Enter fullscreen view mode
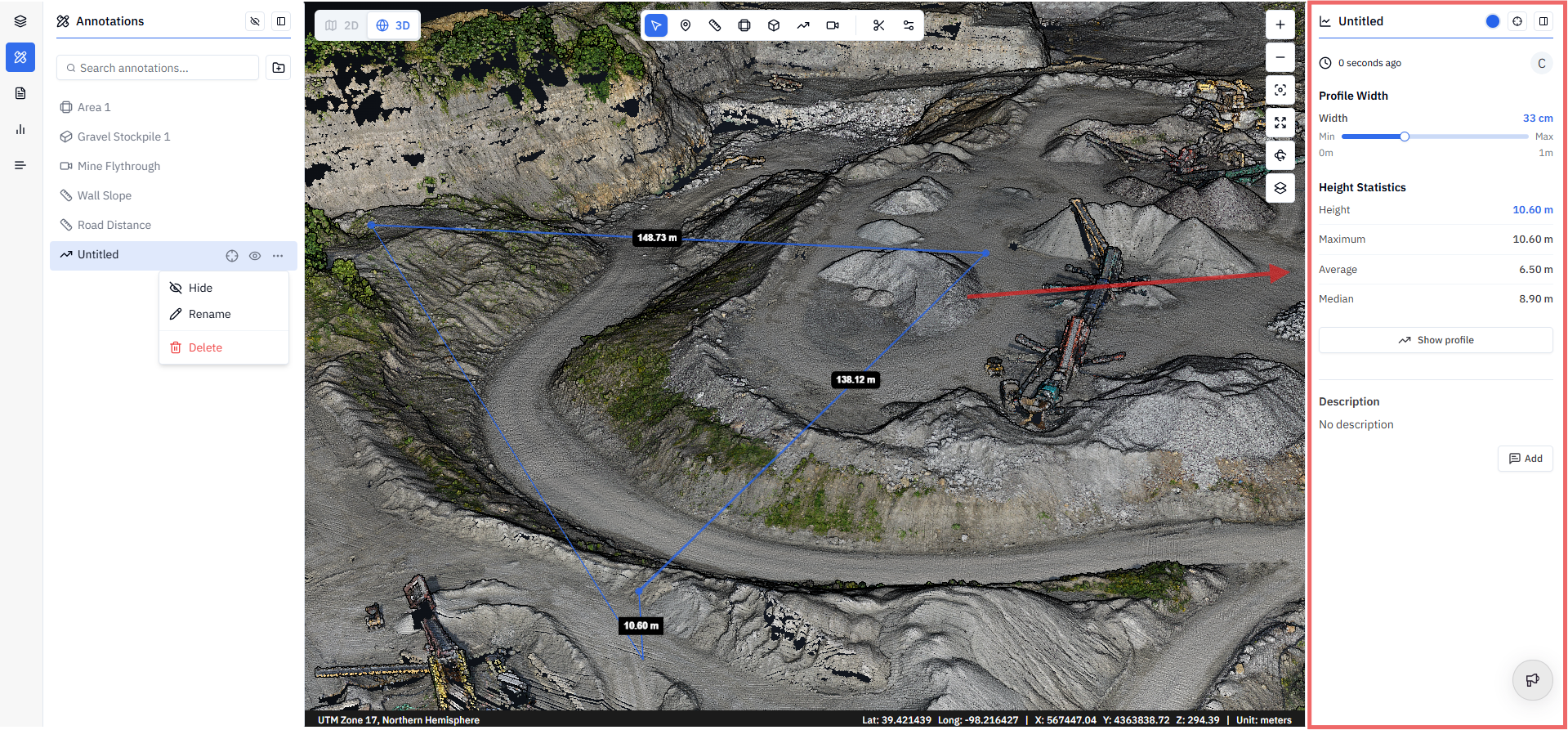 click(x=1280, y=123)
